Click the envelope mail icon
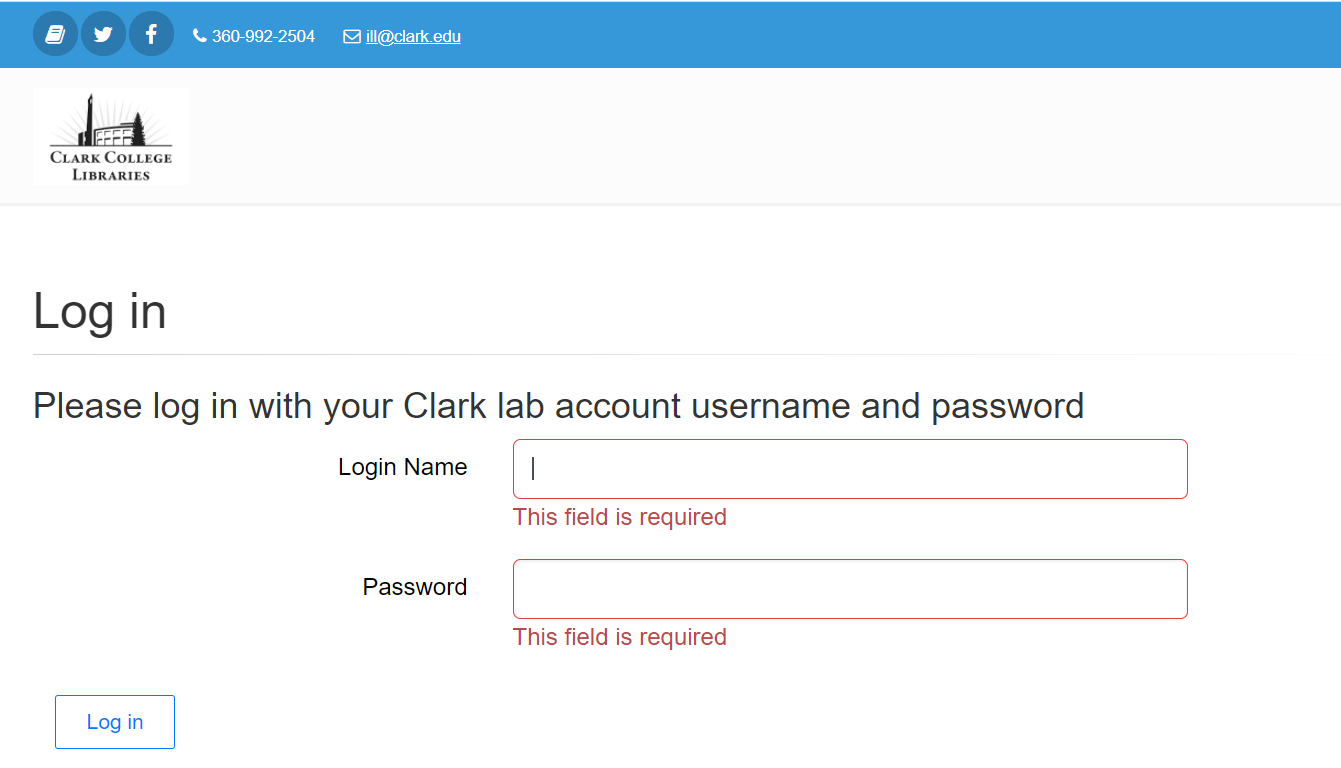This screenshot has height=768, width=1341. coord(352,37)
